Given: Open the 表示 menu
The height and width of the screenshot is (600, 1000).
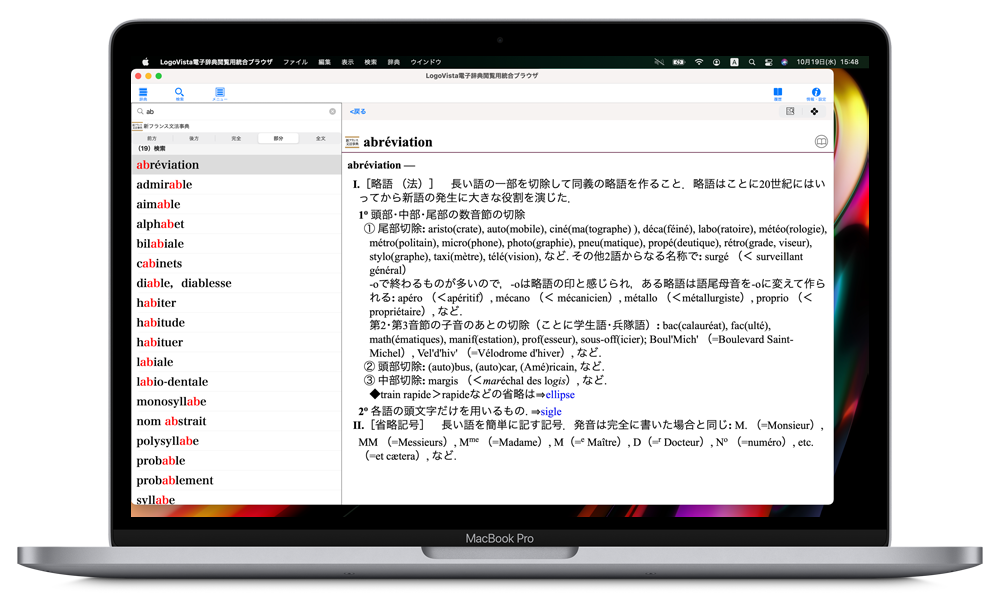Looking at the screenshot, I should coord(348,62).
